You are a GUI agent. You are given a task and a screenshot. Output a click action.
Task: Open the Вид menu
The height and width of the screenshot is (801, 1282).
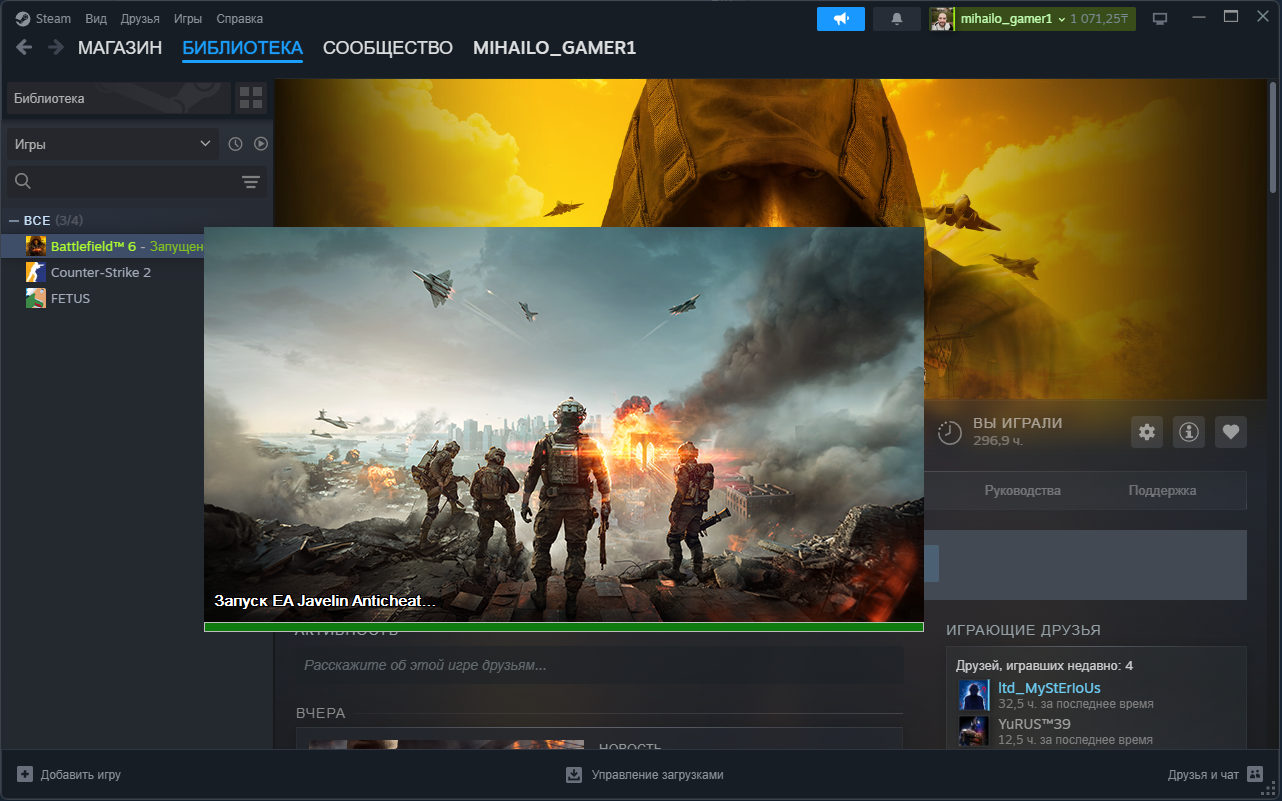click(96, 19)
